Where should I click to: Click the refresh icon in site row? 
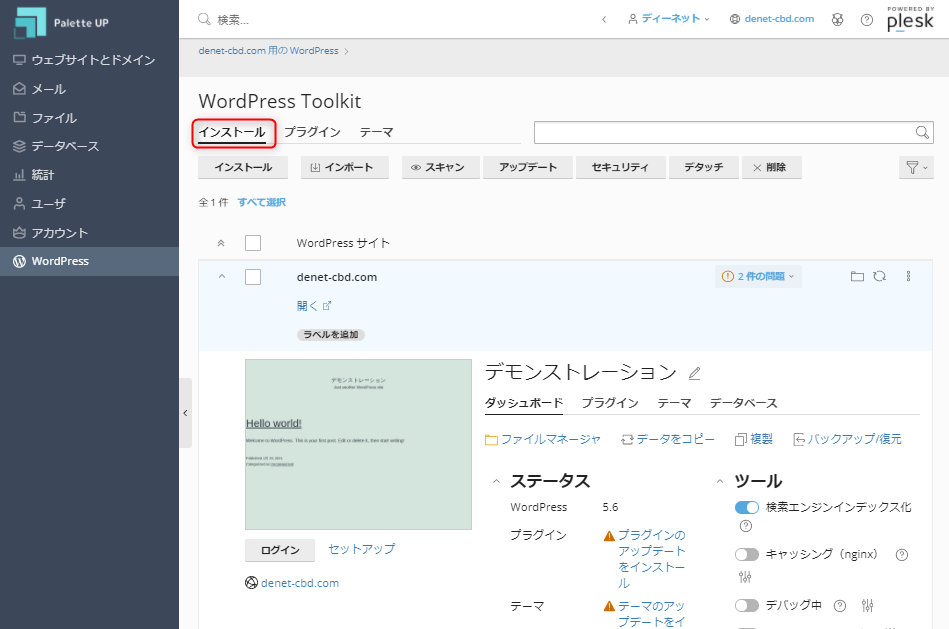[x=879, y=276]
